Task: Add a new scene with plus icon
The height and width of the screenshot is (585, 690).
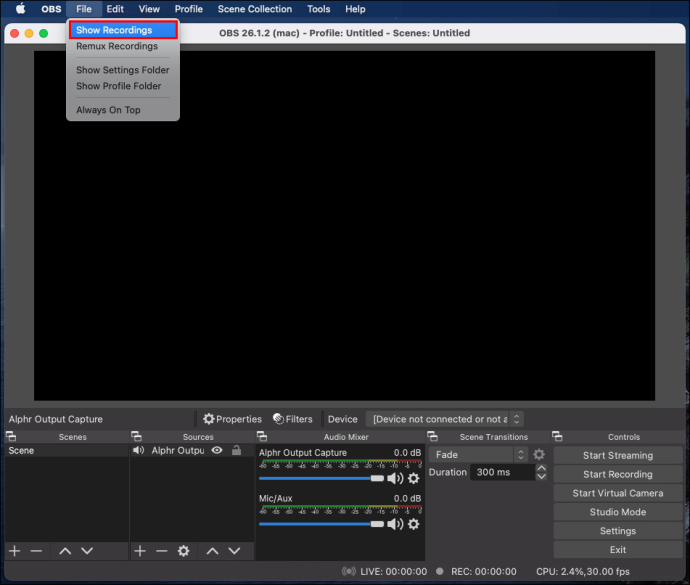Action: pos(15,551)
